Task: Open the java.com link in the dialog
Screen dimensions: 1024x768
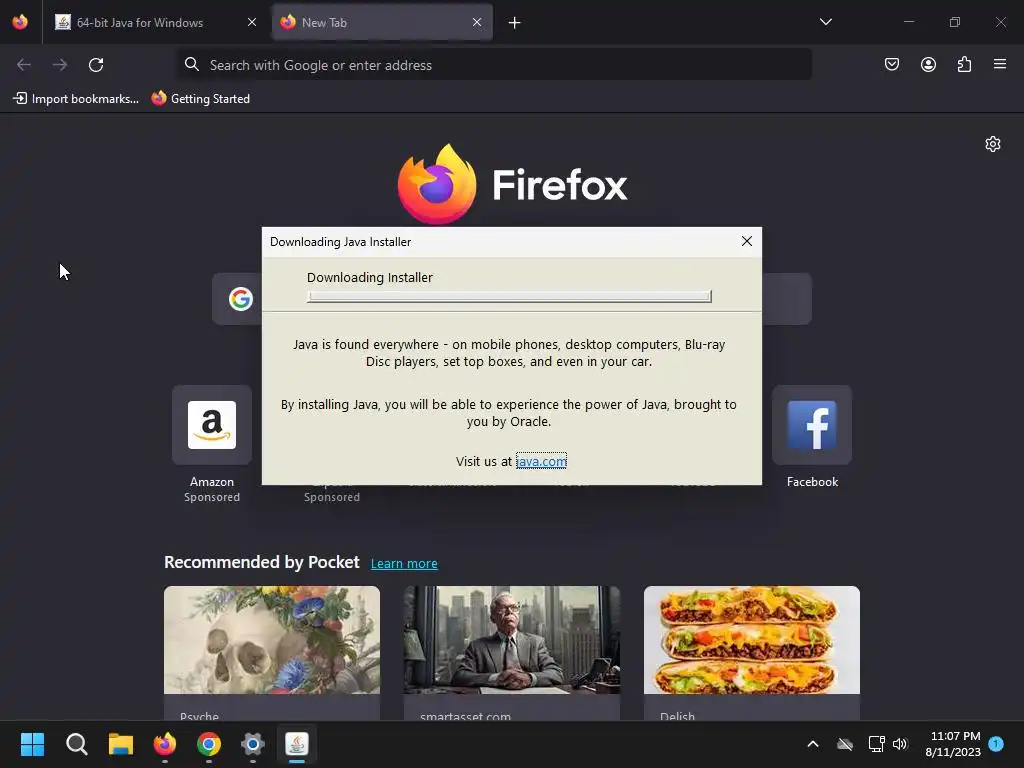Action: click(x=541, y=461)
